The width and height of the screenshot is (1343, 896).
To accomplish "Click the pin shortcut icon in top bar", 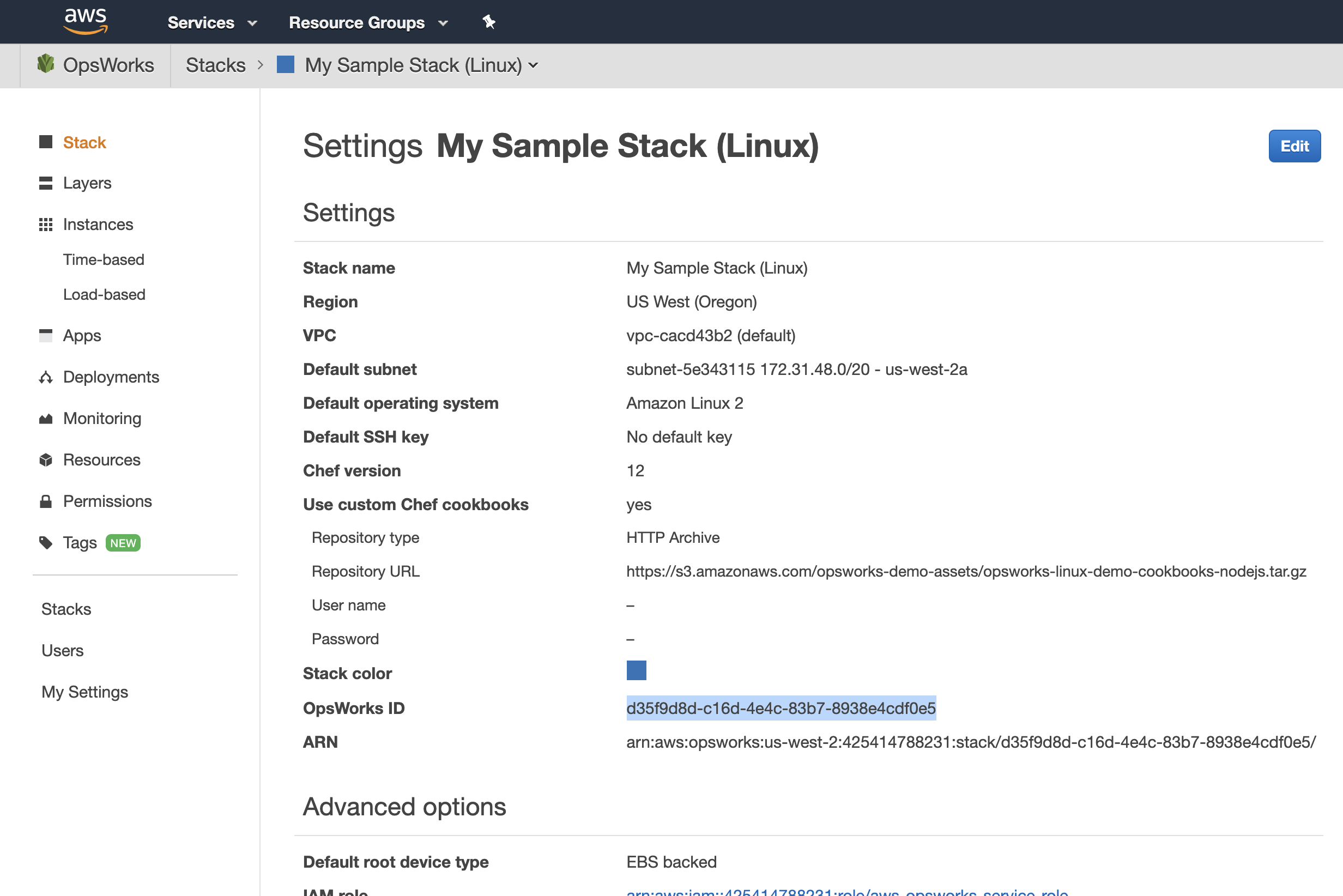I will pyautogui.click(x=488, y=22).
